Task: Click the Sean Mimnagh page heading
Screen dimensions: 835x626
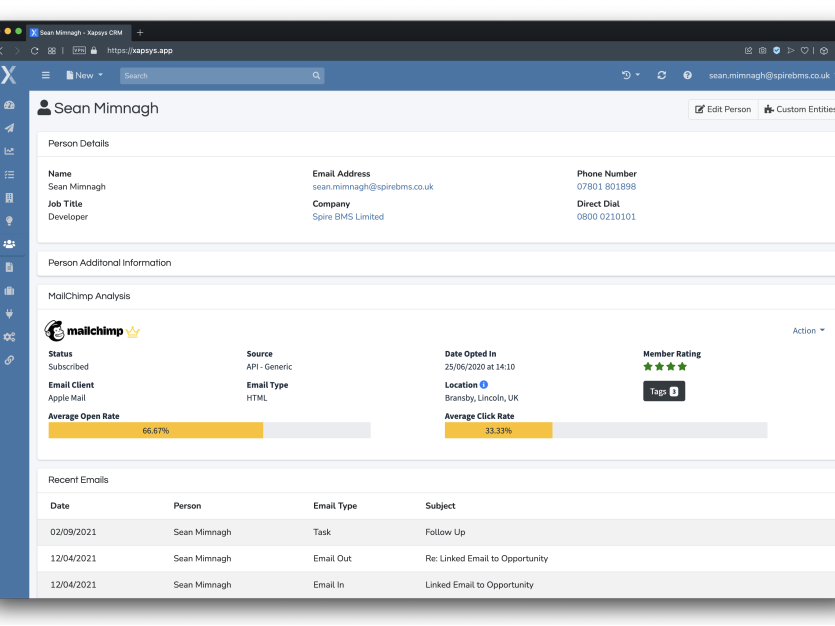Action: tap(106, 108)
